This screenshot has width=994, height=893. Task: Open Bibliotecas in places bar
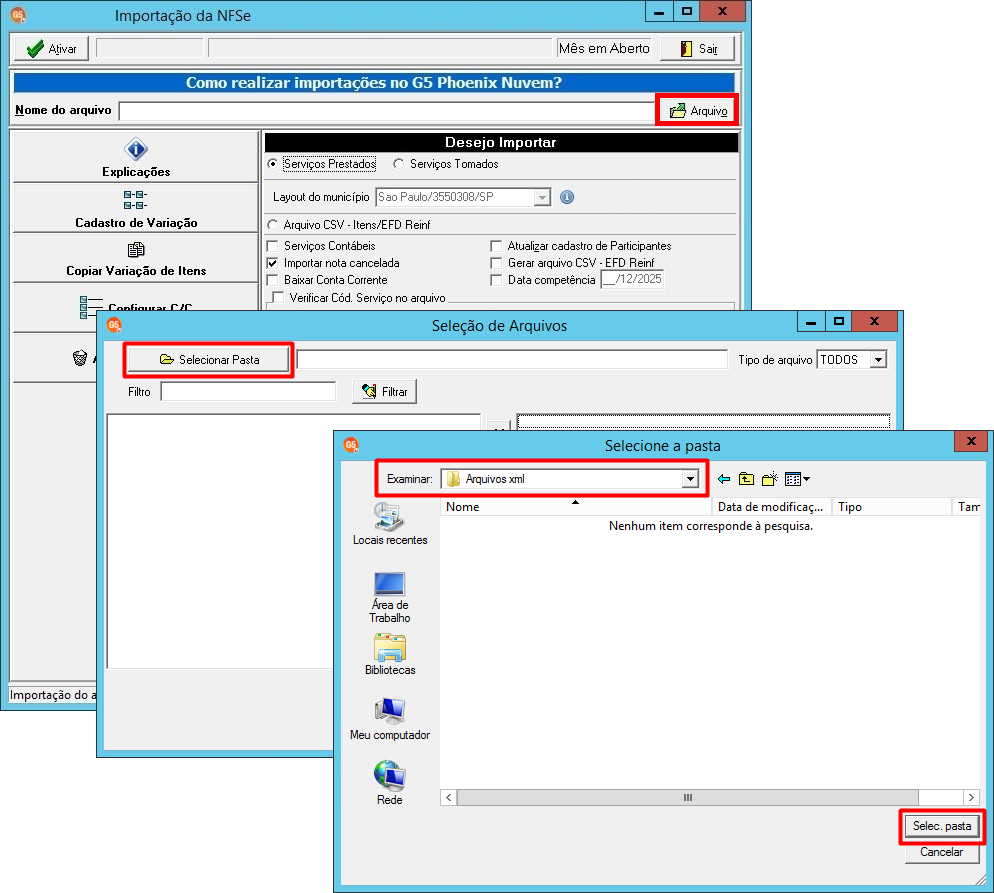[x=390, y=654]
